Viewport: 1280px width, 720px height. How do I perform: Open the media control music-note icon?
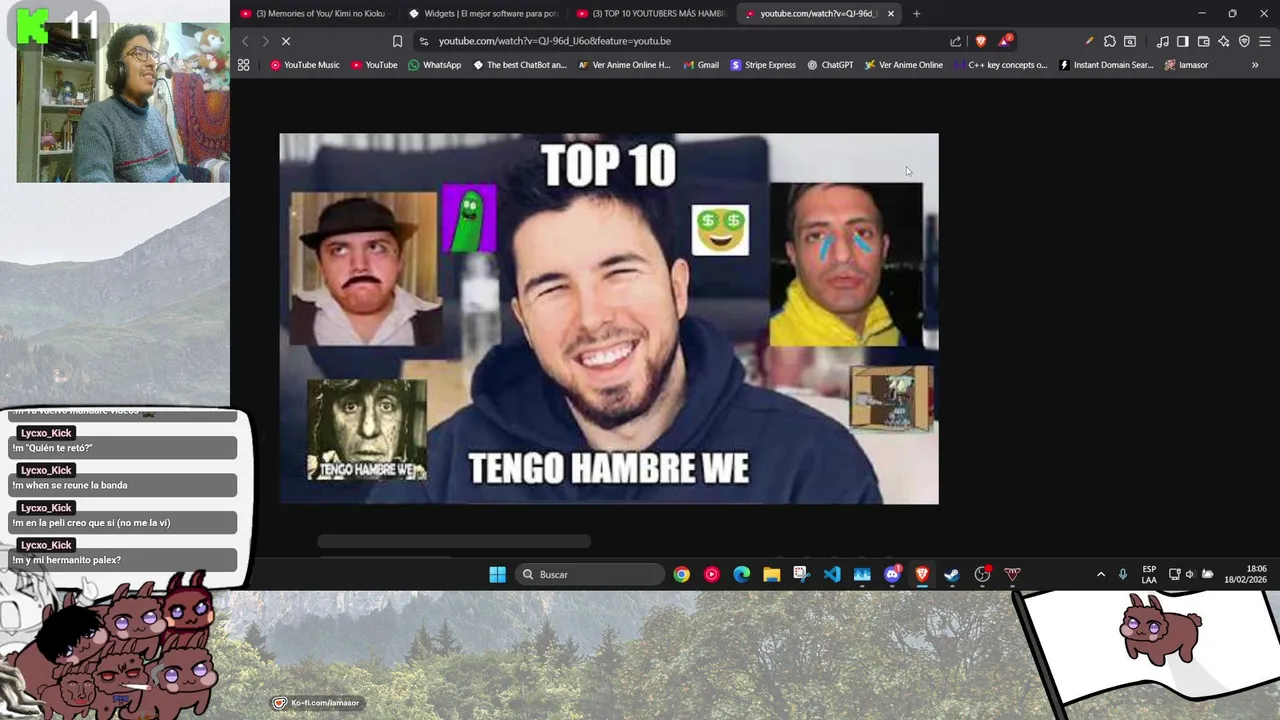pyautogui.click(x=1162, y=41)
